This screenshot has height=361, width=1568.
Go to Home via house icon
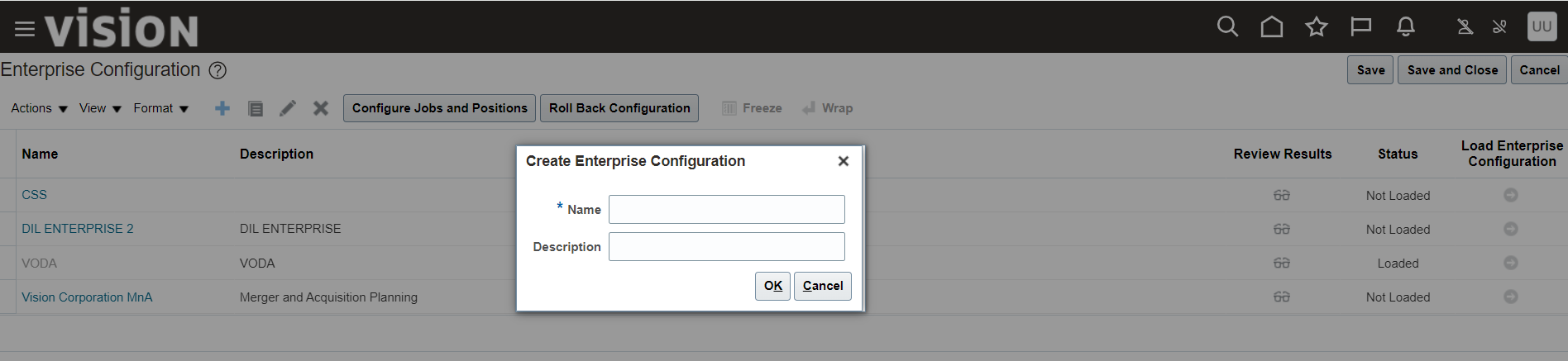(1272, 27)
